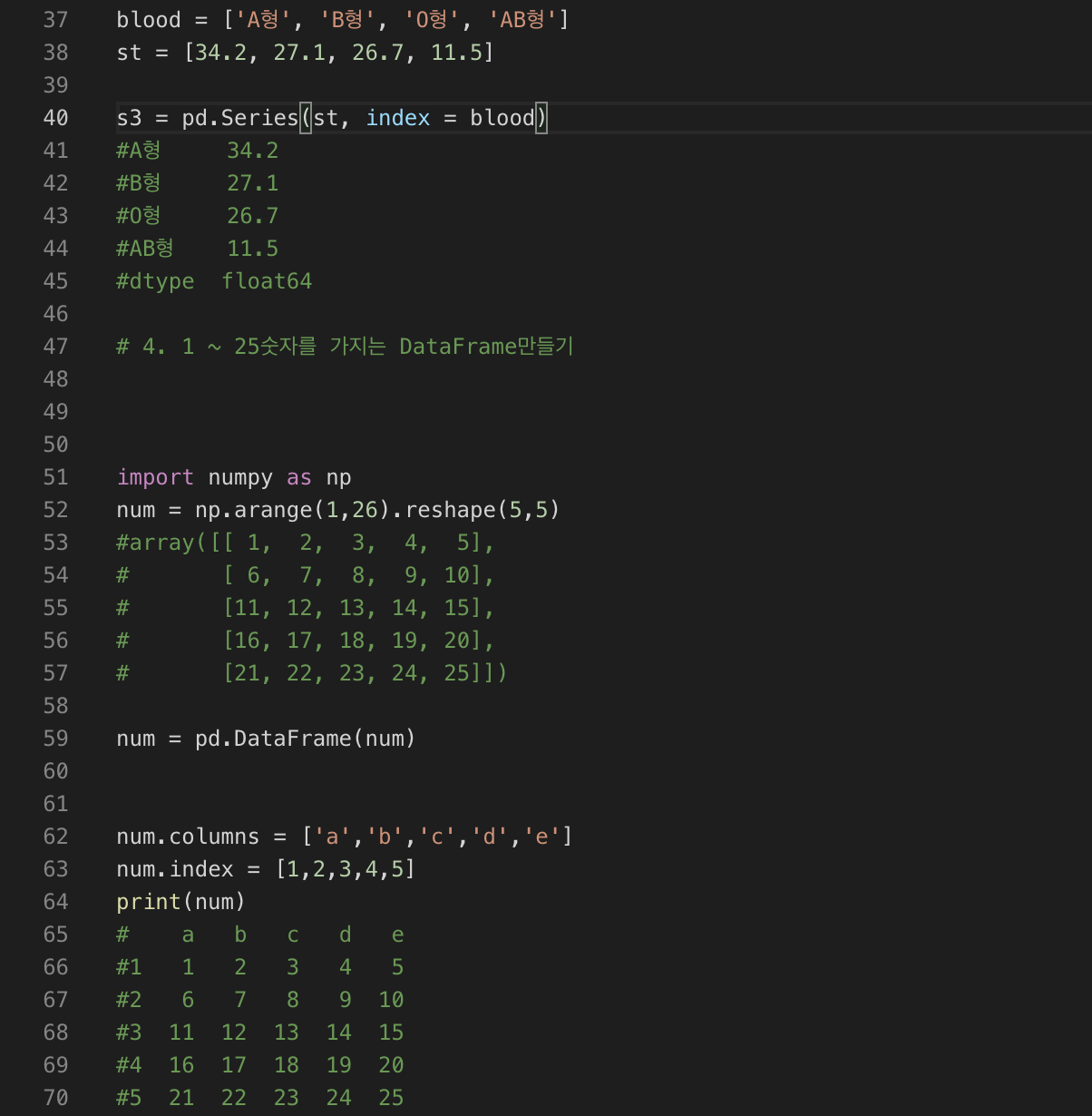Click line number 40 in the gutter
The width and height of the screenshot is (1092, 1116).
click(x=55, y=118)
